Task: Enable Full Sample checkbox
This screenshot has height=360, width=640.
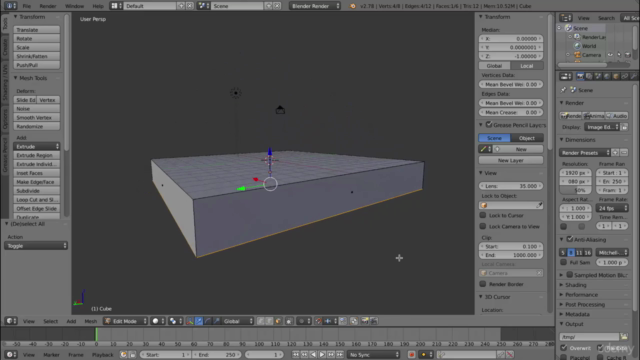Action: click(564, 262)
